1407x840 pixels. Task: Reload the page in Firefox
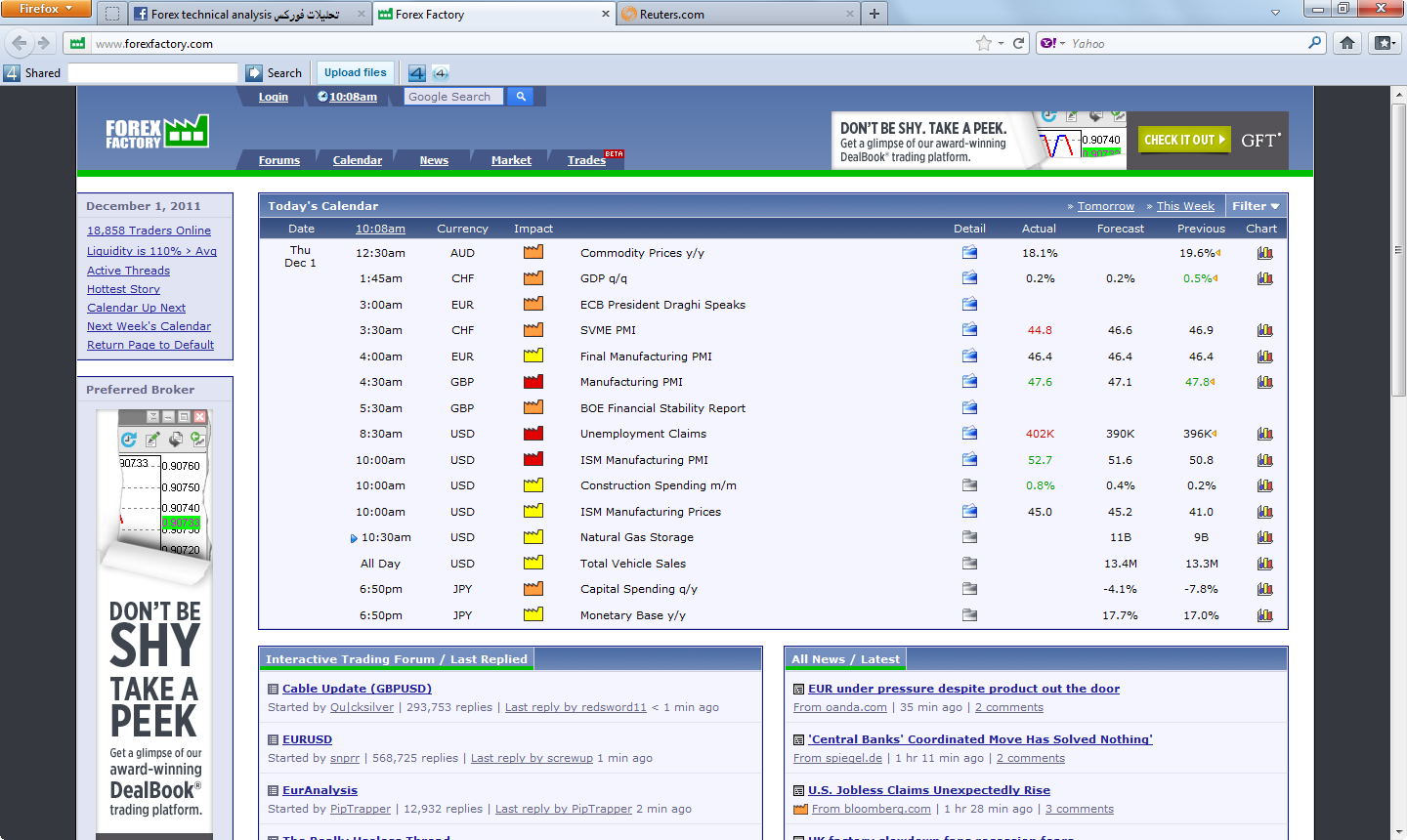(1018, 43)
